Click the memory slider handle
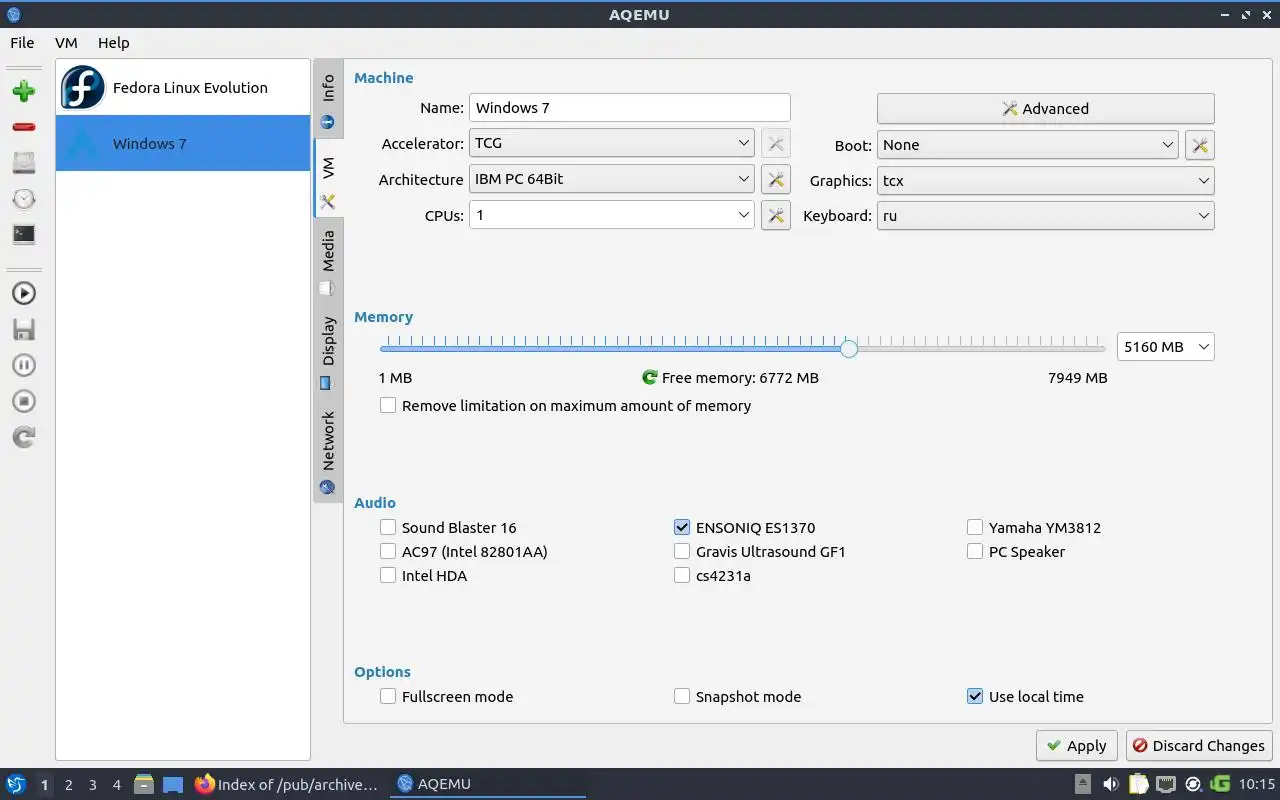 tap(849, 348)
